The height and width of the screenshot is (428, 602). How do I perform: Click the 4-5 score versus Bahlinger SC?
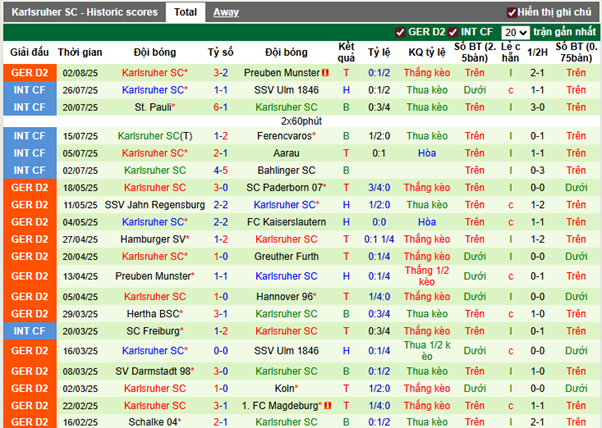(221, 170)
